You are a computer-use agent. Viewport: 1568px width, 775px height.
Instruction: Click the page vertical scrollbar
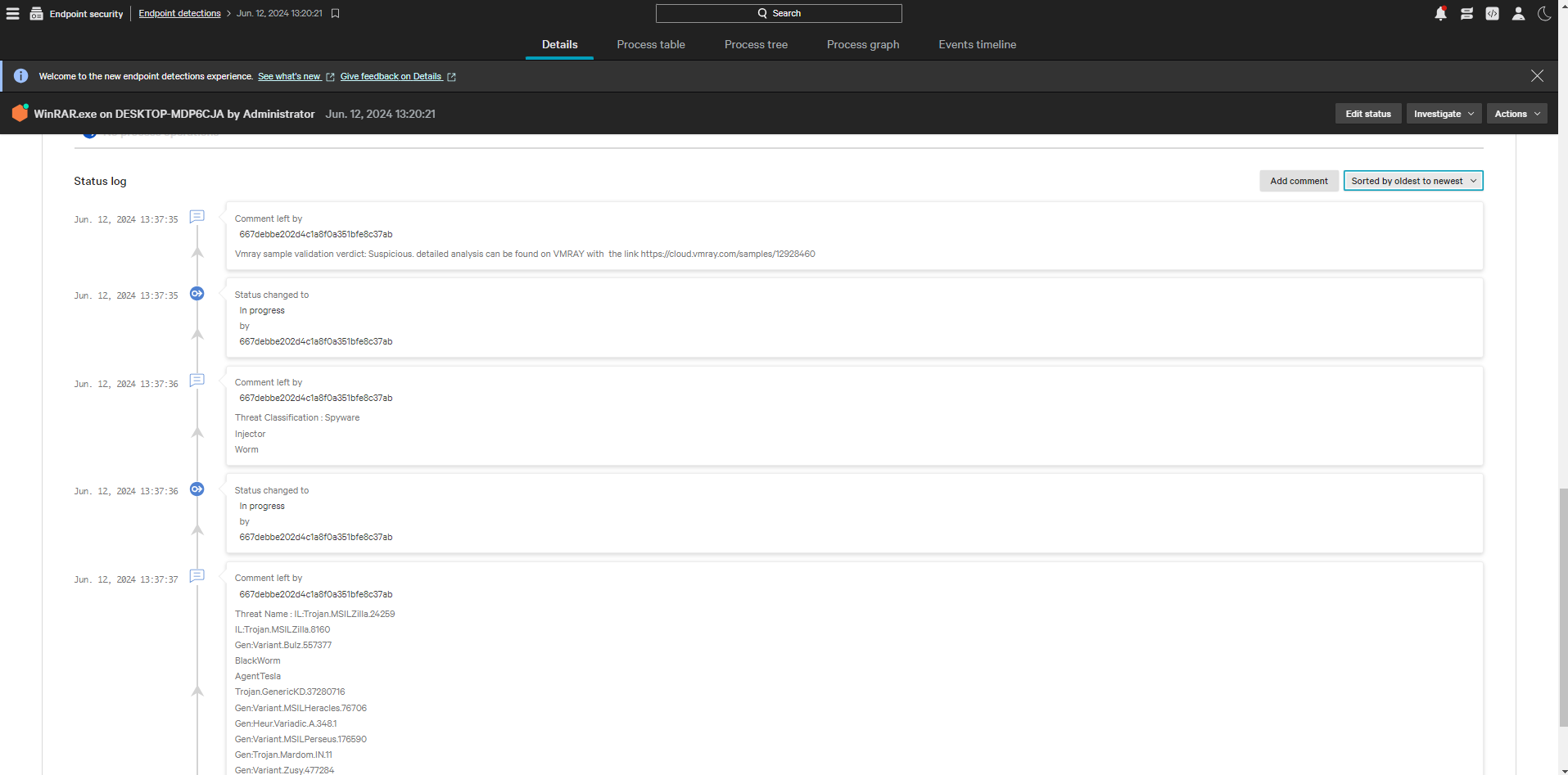(x=1563, y=606)
